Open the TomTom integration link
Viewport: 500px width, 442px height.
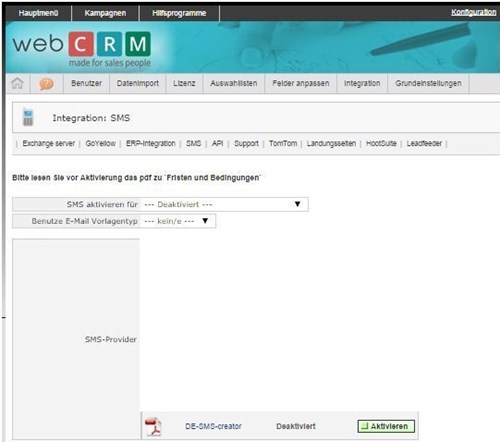(283, 143)
